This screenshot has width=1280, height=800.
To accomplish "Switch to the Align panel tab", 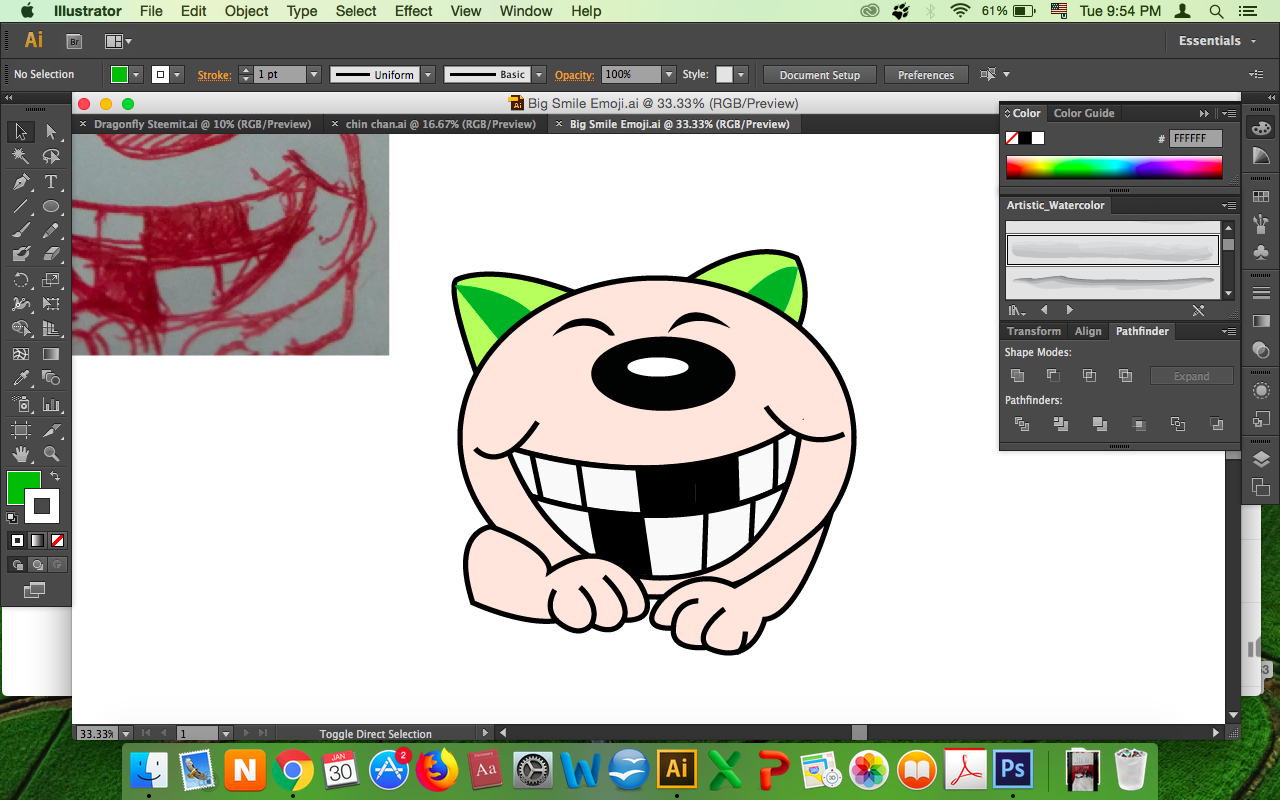I will (1088, 332).
